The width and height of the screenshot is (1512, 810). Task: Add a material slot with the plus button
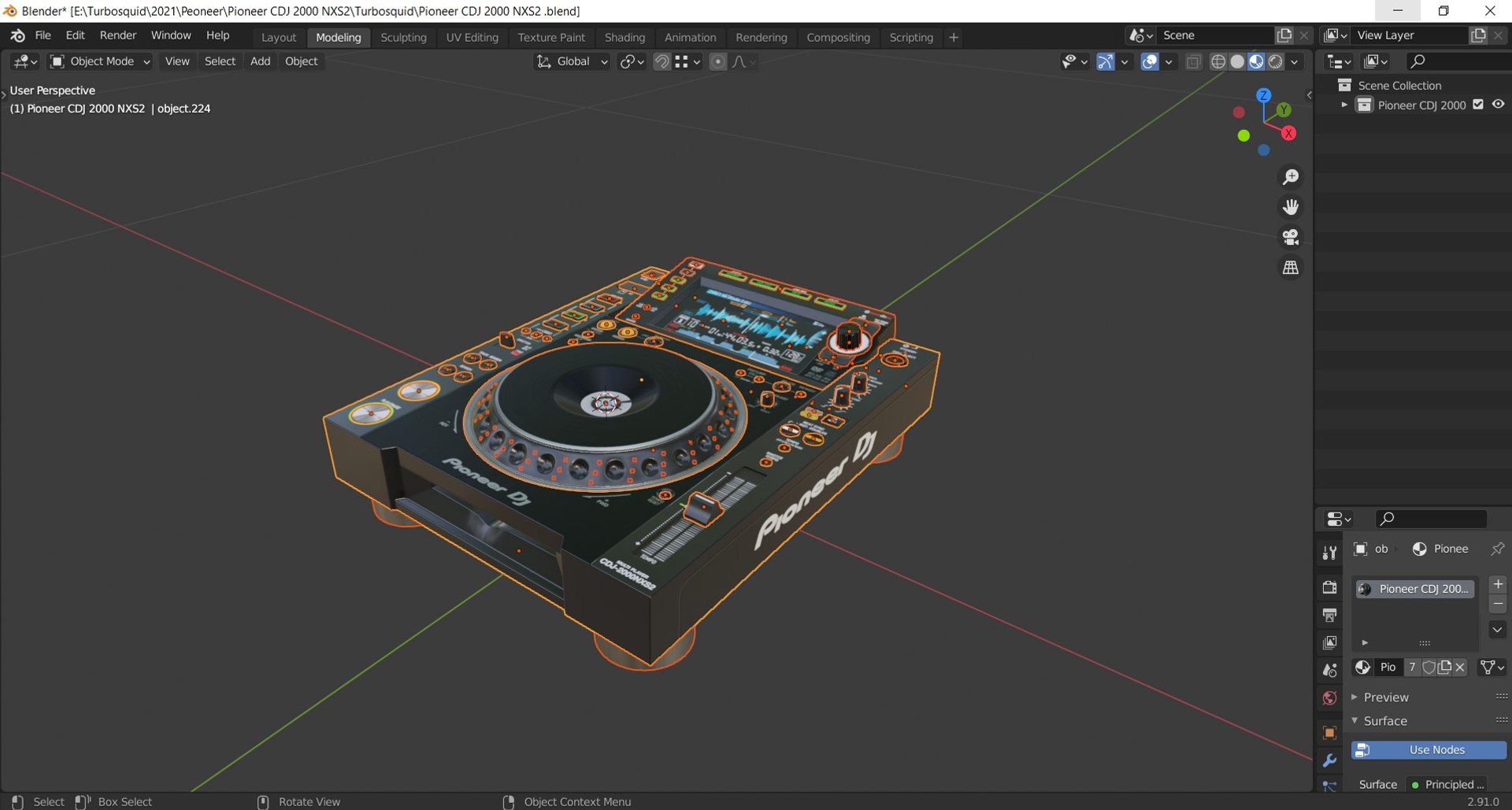coord(1498,584)
